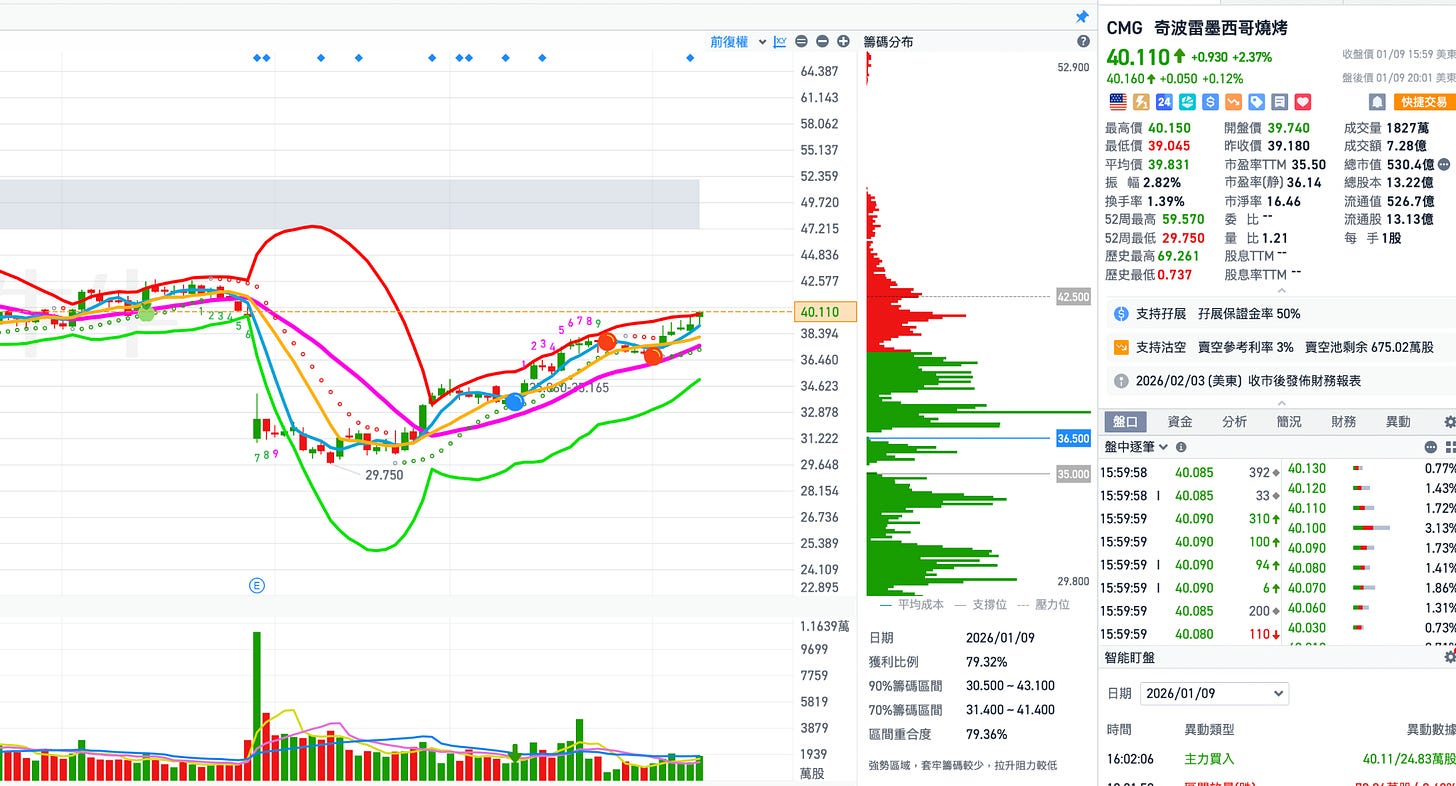This screenshot has height=786, width=1456.
Task: Toggle the red heart favorite icon
Action: (1302, 102)
